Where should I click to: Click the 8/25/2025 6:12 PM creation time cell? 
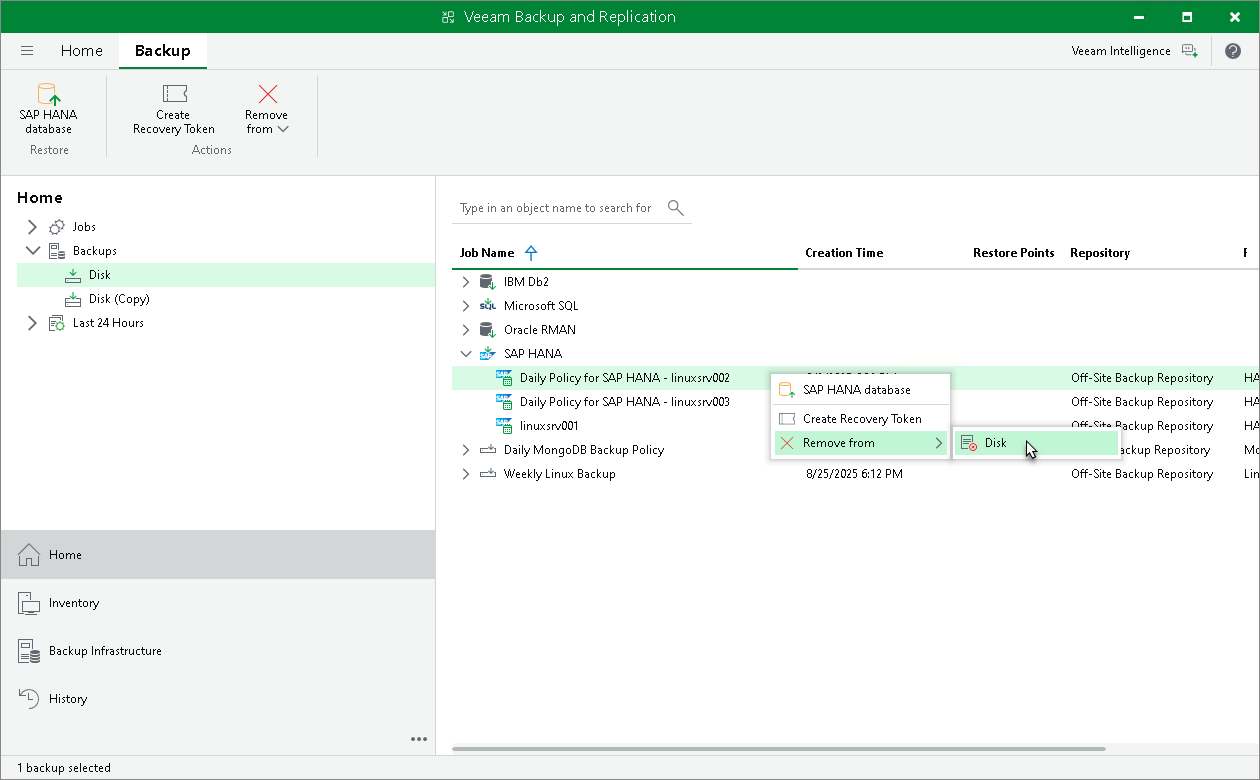tap(854, 474)
